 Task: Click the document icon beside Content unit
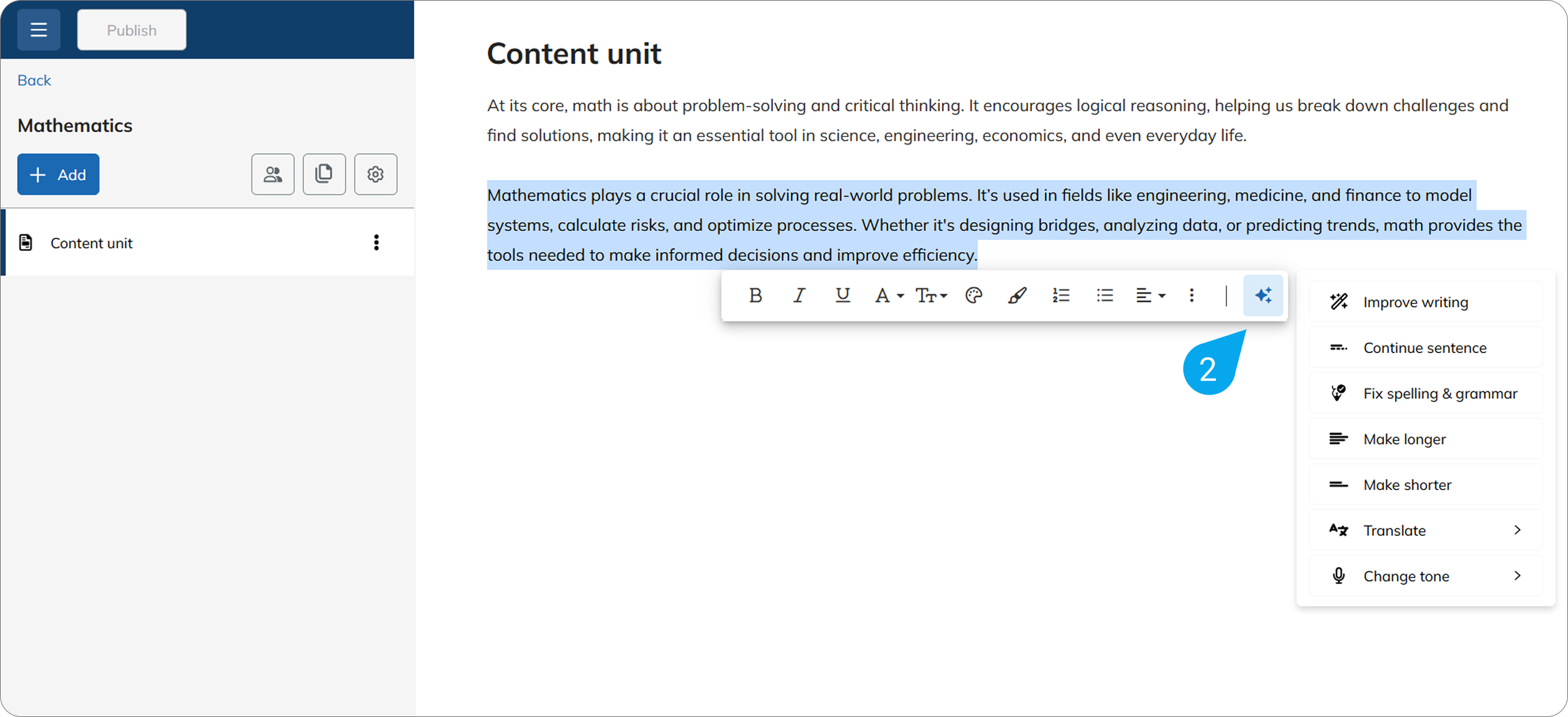26,243
